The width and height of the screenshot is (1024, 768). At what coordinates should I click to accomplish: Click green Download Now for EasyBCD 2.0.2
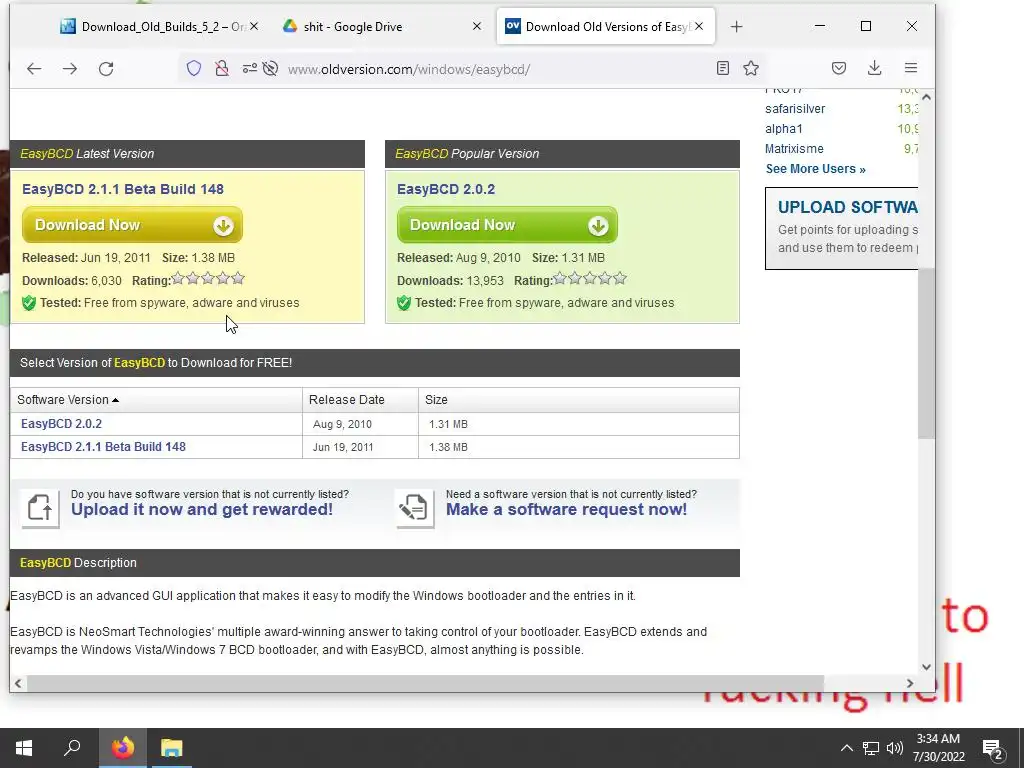click(507, 225)
